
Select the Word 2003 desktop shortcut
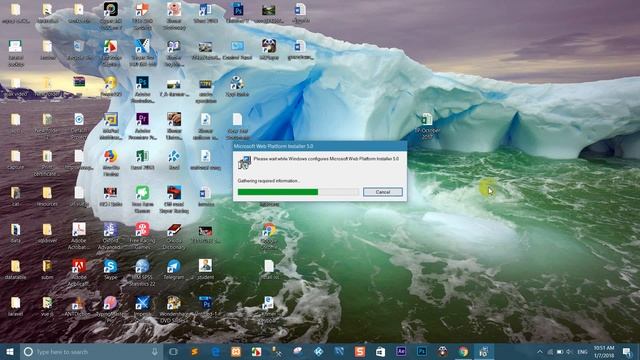[206, 13]
